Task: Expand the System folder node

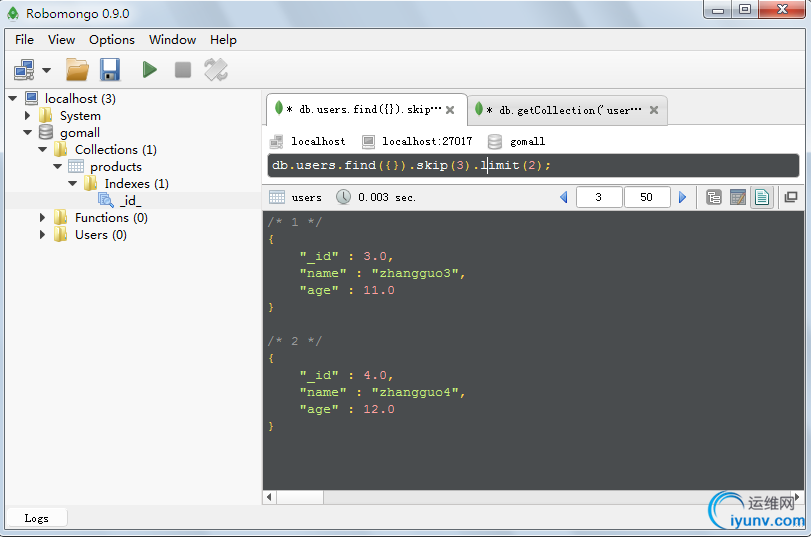Action: (x=27, y=115)
